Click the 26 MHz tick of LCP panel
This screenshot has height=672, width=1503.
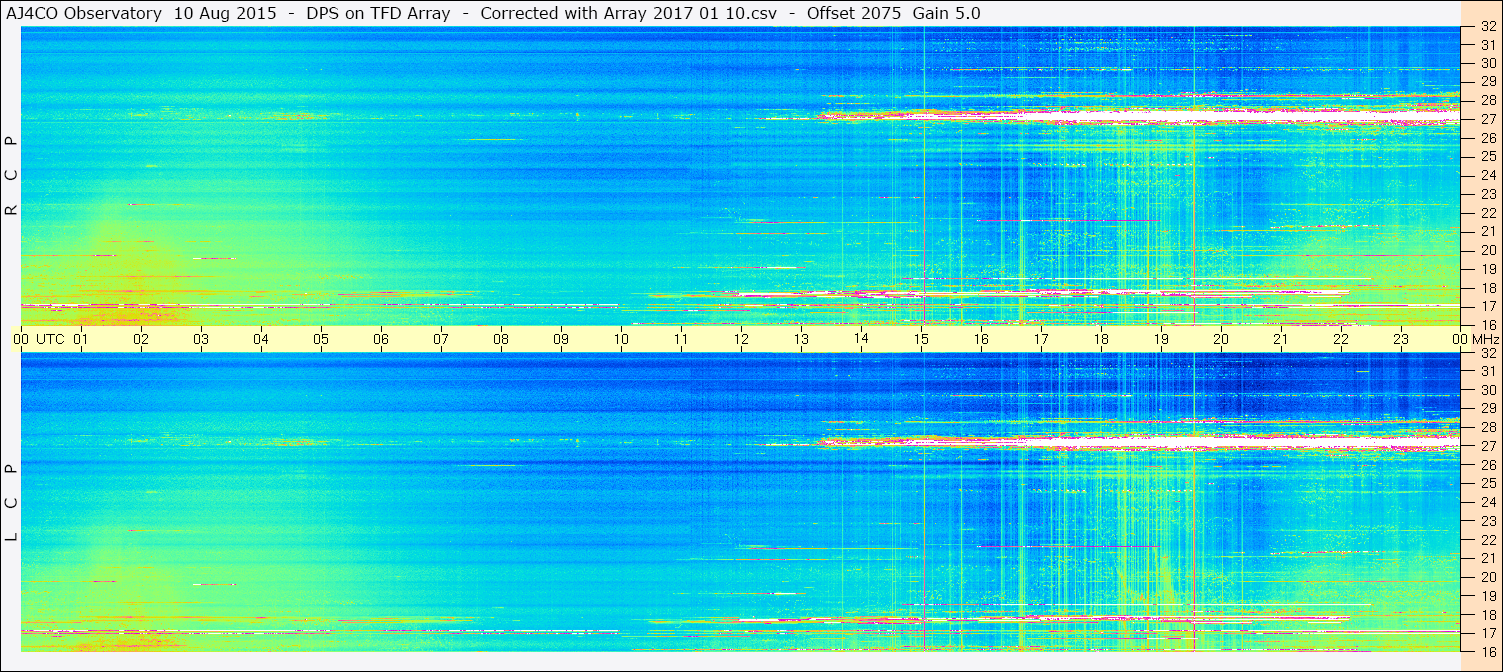click(x=1487, y=465)
